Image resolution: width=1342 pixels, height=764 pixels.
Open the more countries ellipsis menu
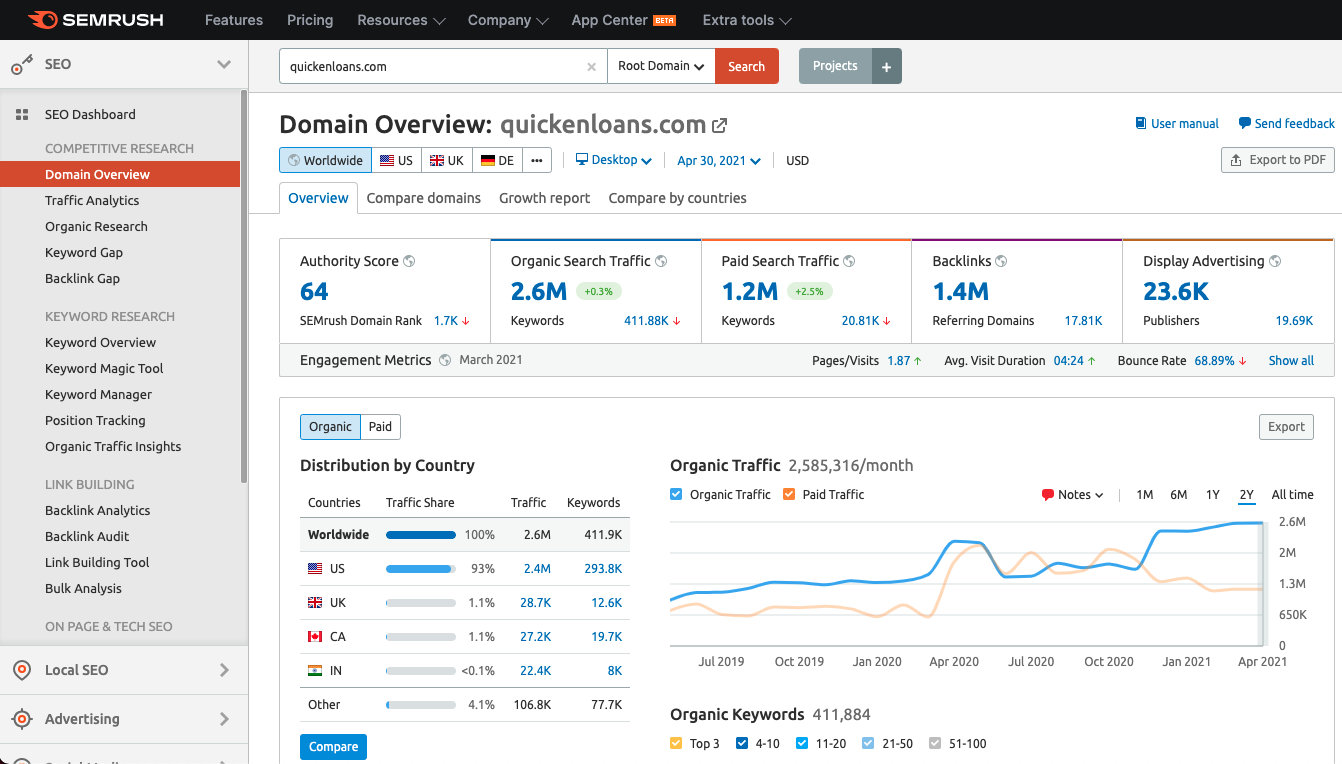coord(537,160)
